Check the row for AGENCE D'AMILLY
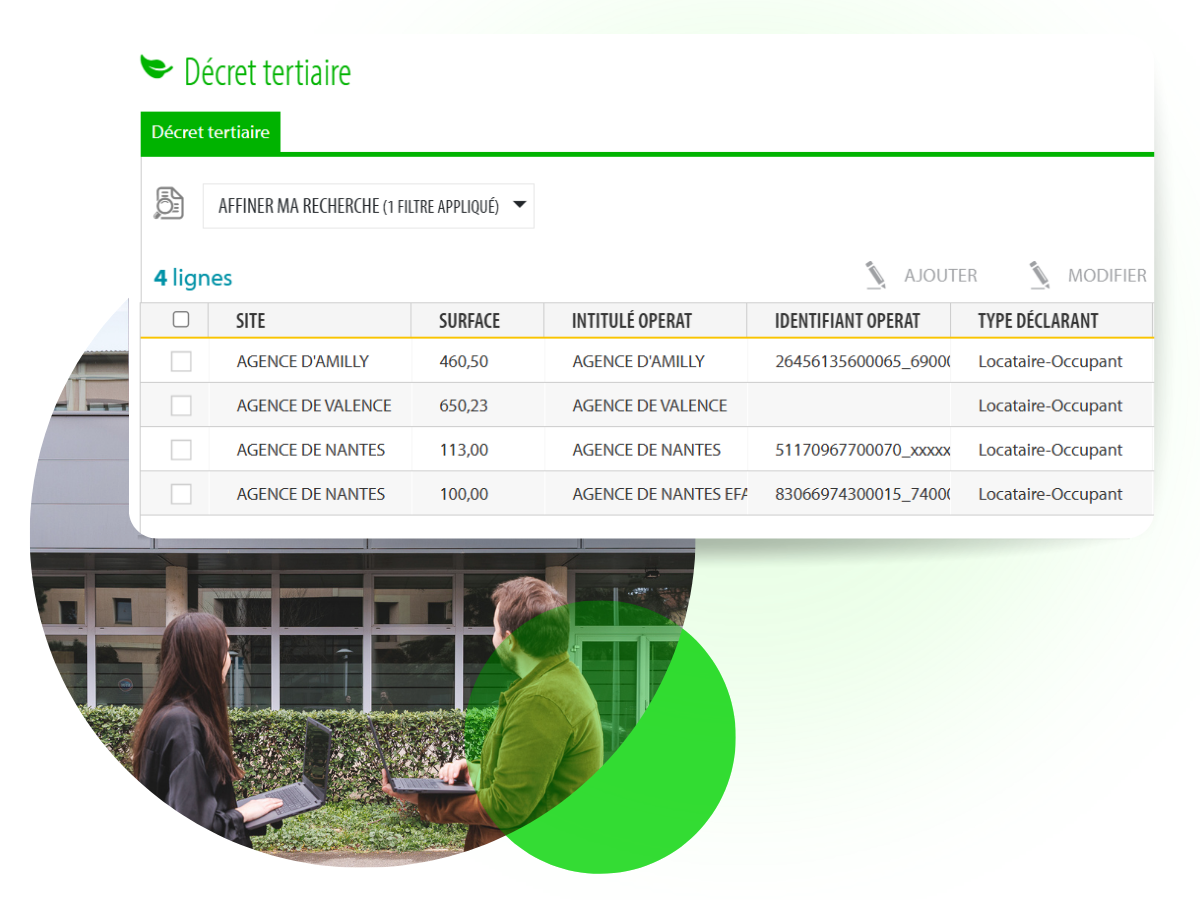 click(x=183, y=361)
